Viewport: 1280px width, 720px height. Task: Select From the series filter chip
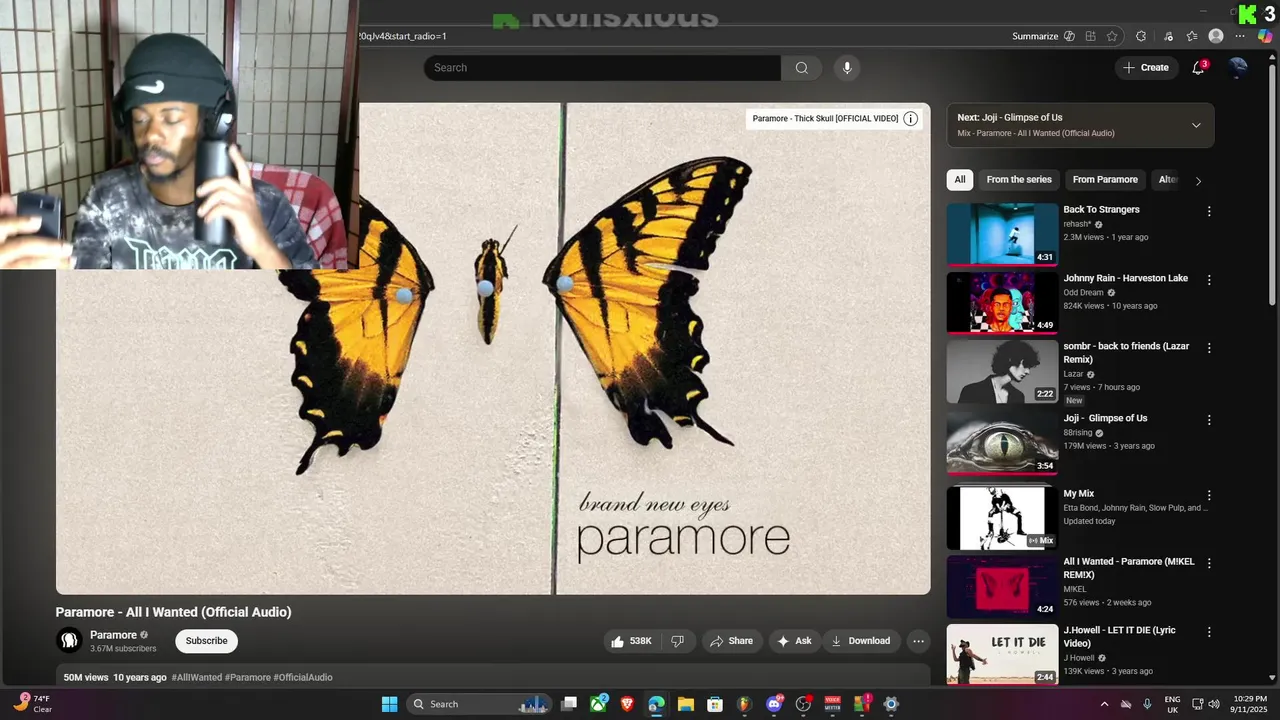1019,180
